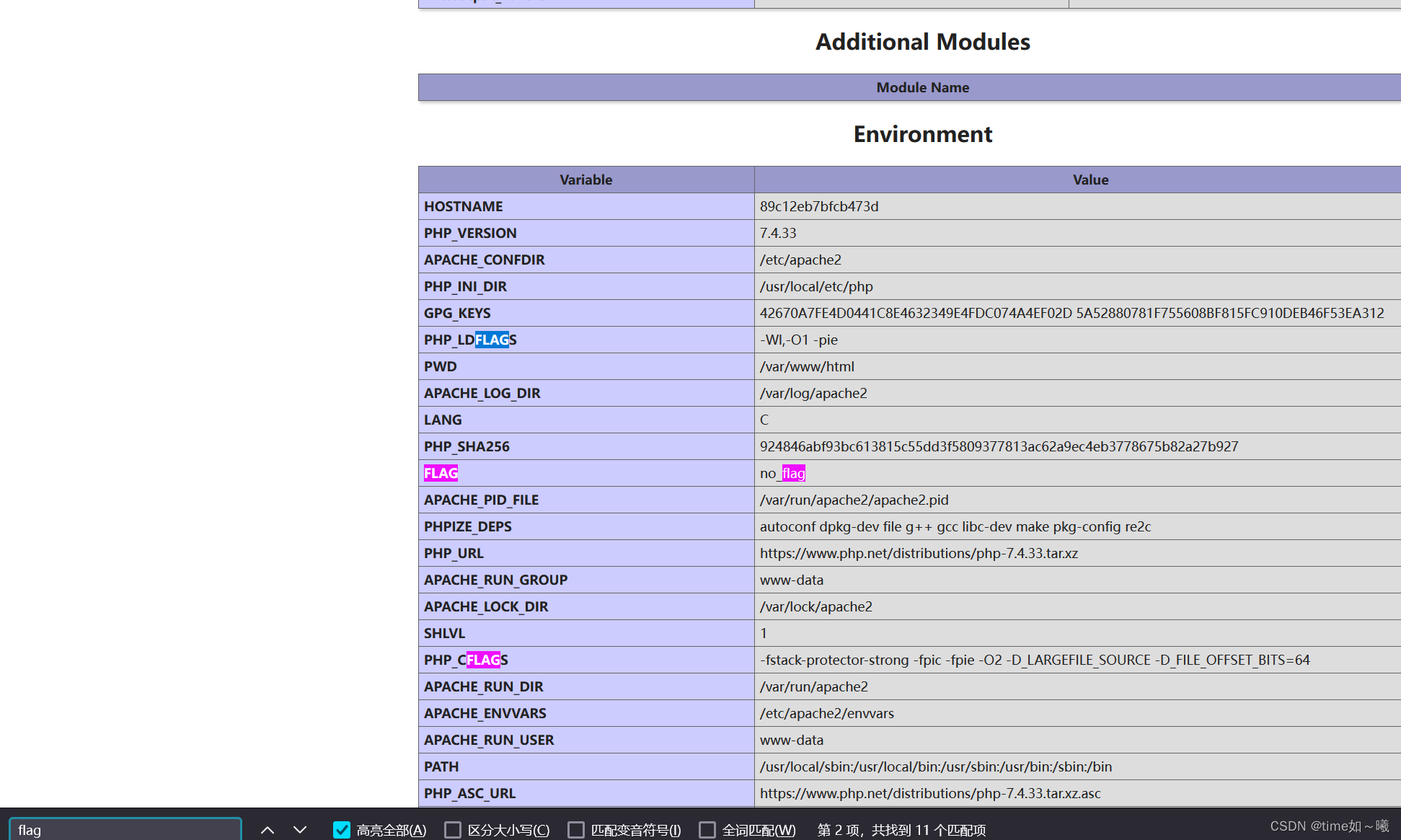Click the HOSTNAME variable cell

[586, 206]
